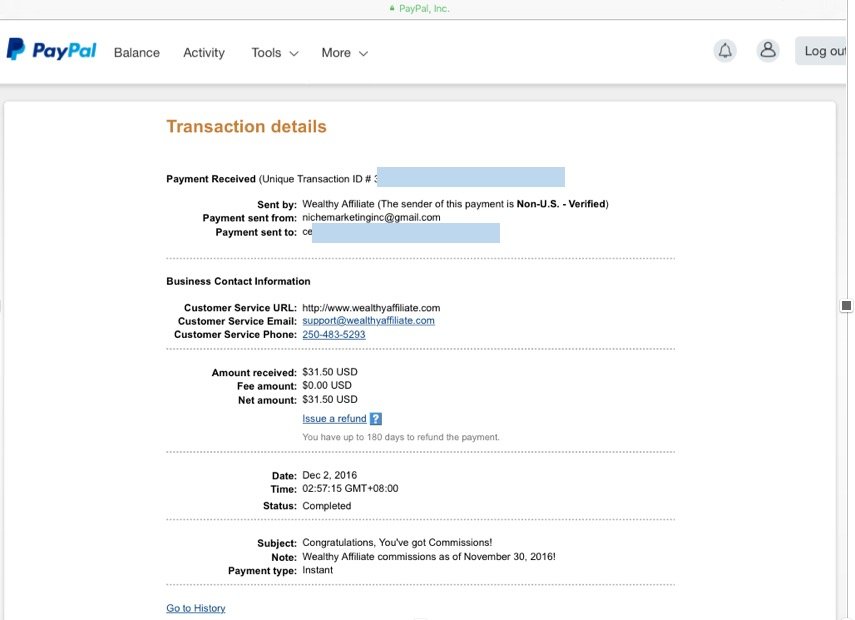
Task: Select the Fee amount $0.00 USD value
Action: (327, 386)
